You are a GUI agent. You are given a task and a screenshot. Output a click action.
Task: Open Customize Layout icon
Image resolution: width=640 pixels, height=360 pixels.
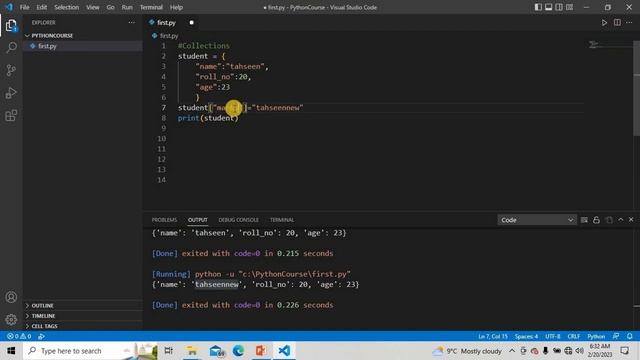click(x=569, y=7)
